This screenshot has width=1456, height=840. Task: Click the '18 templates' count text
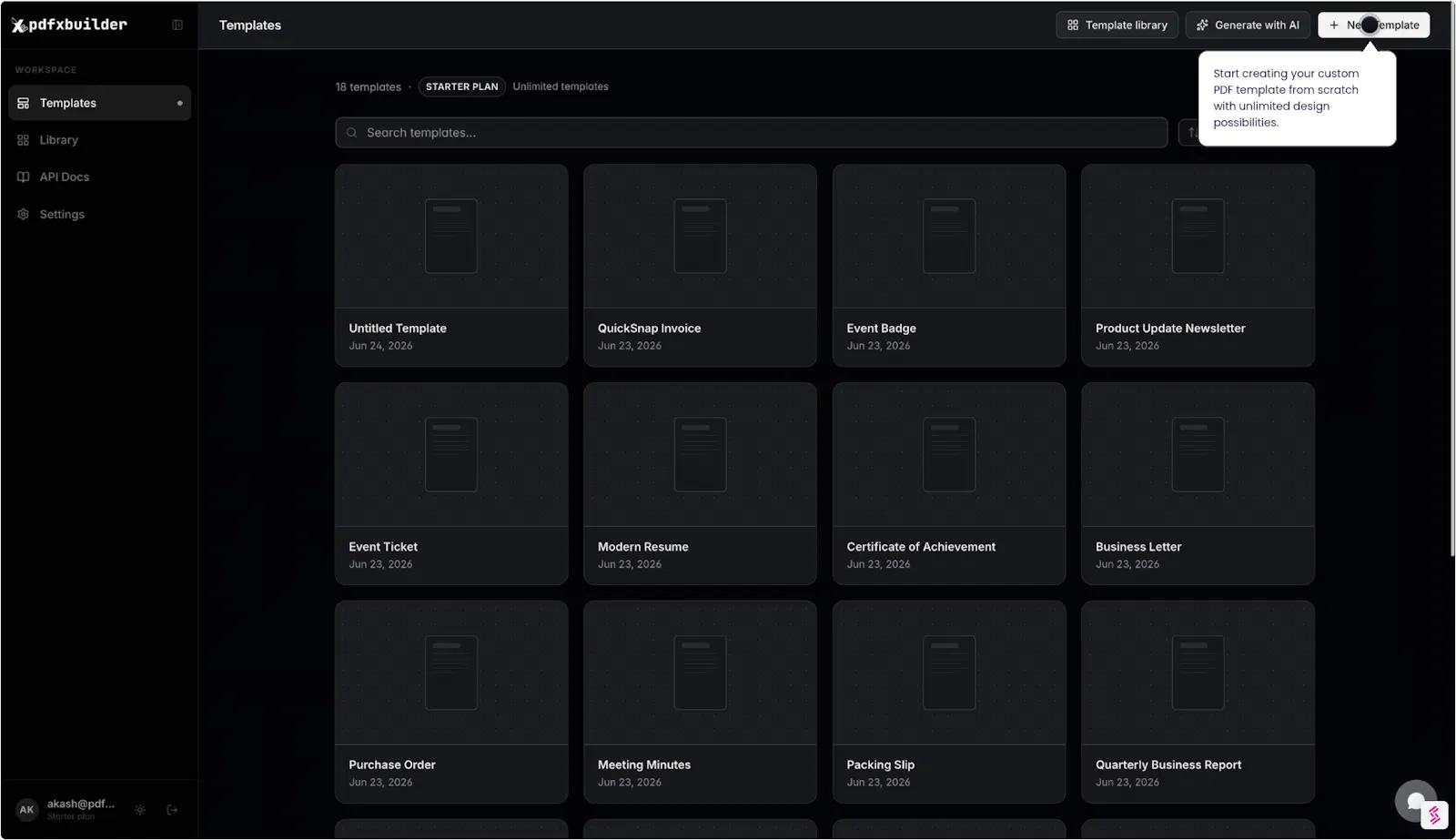coord(368,87)
